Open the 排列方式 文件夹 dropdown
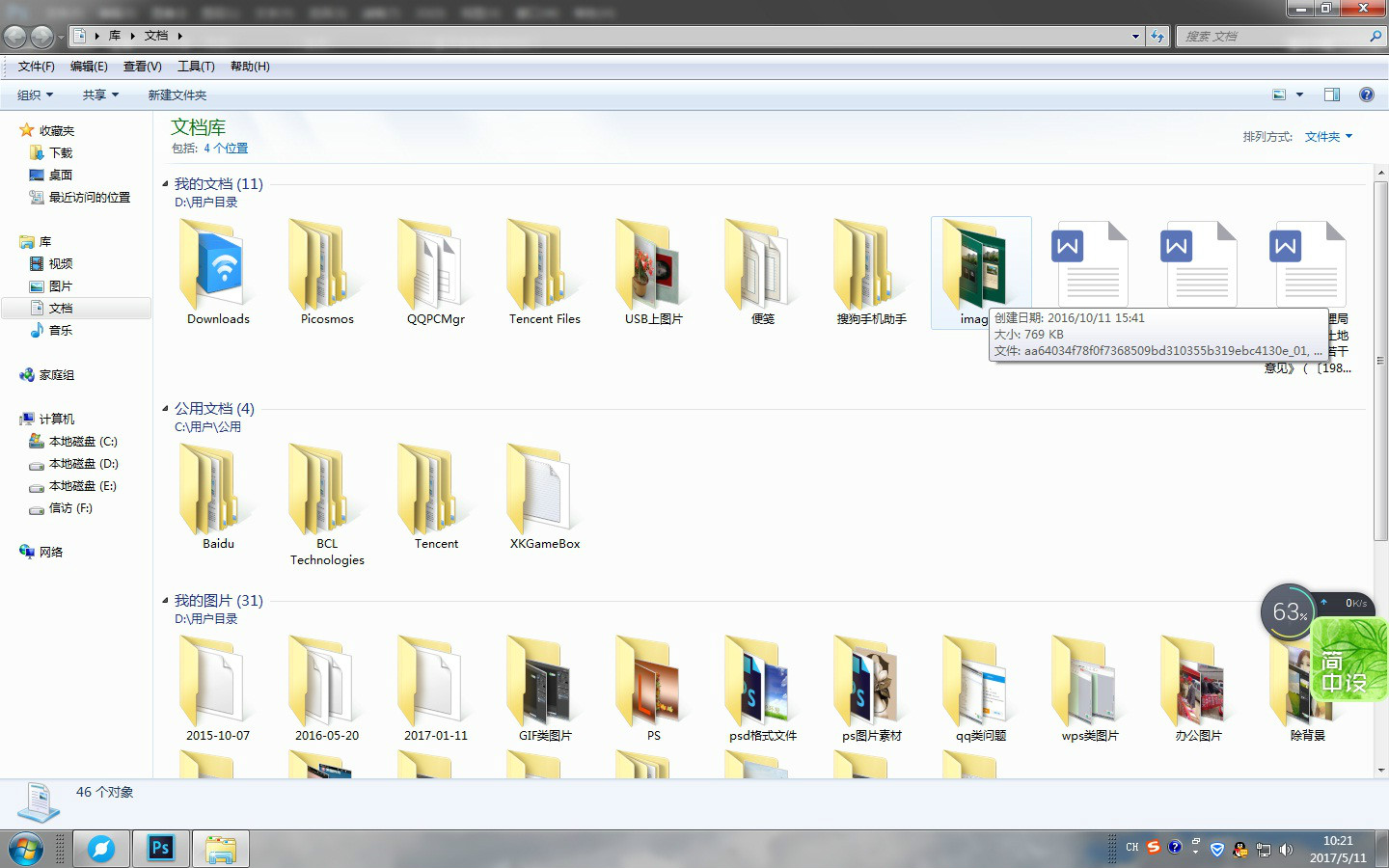 point(1328,137)
